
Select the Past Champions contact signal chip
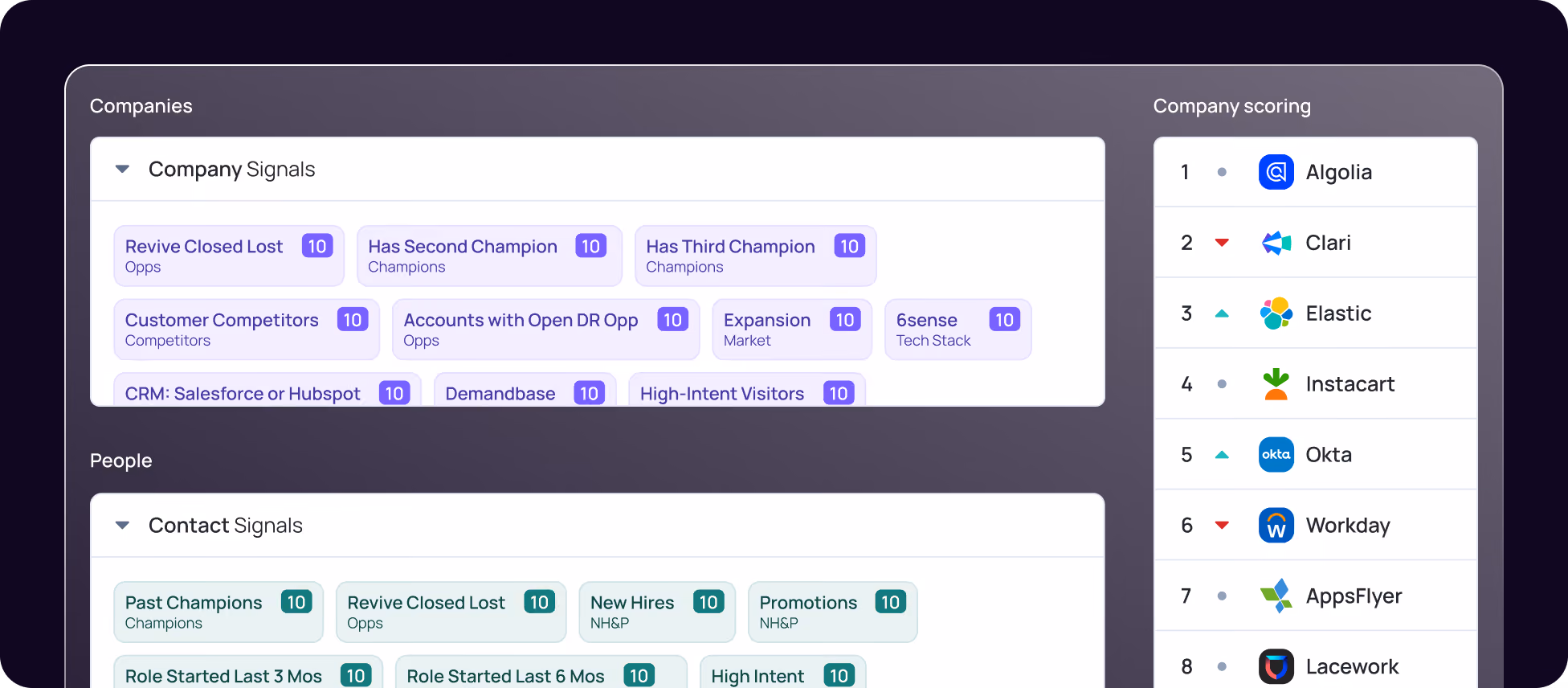click(218, 612)
